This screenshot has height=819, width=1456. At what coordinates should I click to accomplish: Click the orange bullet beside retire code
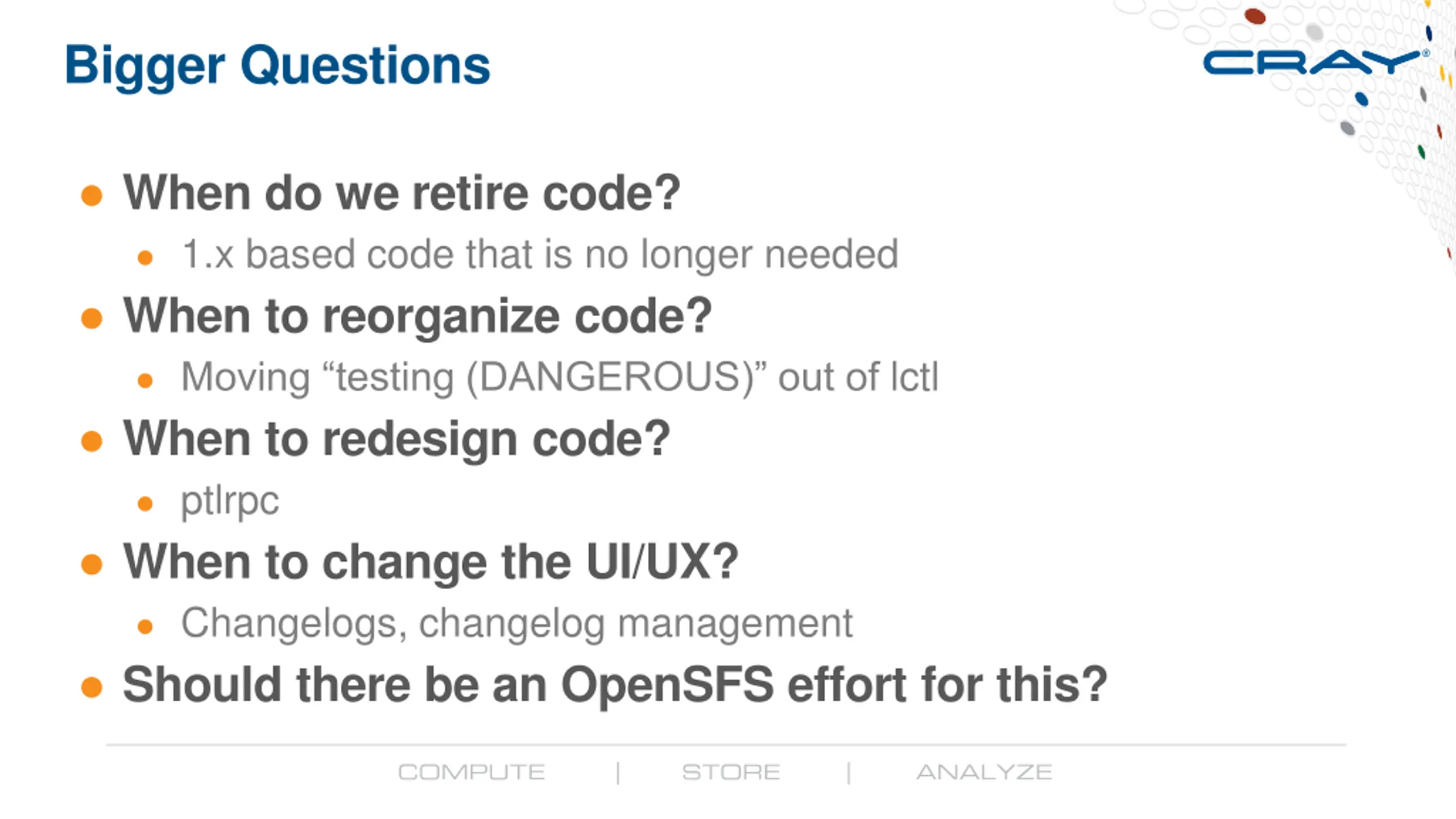coord(92,196)
